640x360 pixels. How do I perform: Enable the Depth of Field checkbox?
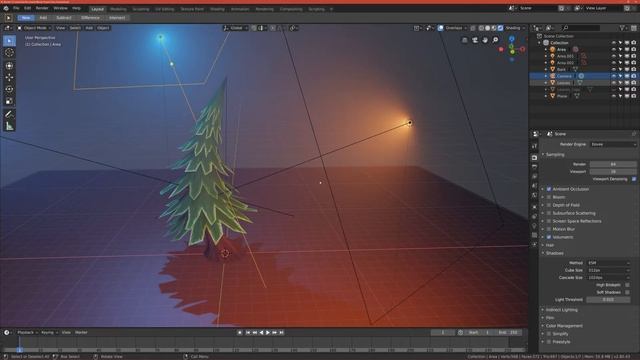549,205
